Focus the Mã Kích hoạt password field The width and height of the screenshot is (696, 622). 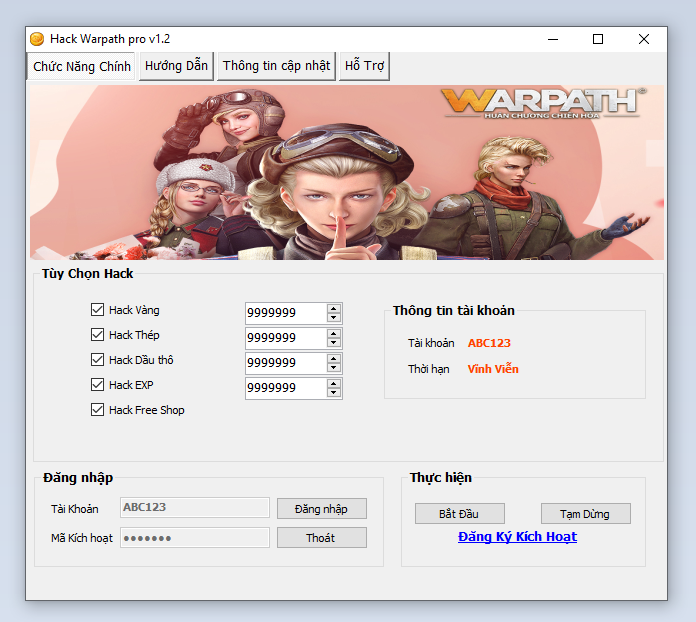pyautogui.click(x=195, y=538)
